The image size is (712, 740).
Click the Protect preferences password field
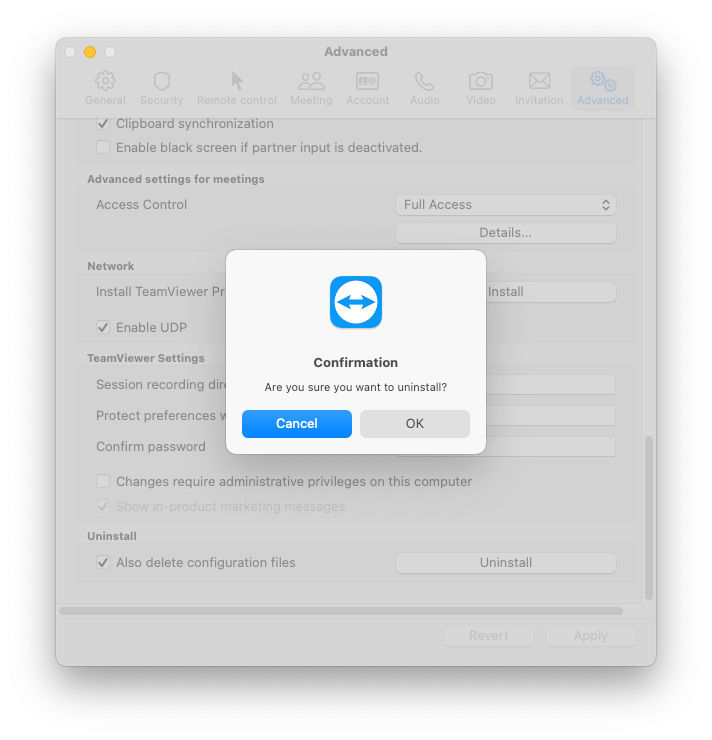tap(551, 416)
